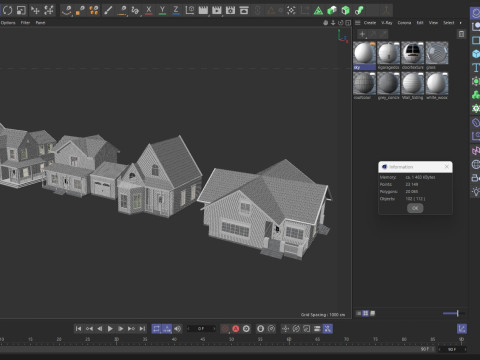Jump to next keyframe
The height and width of the screenshot is (360, 480).
(131, 329)
